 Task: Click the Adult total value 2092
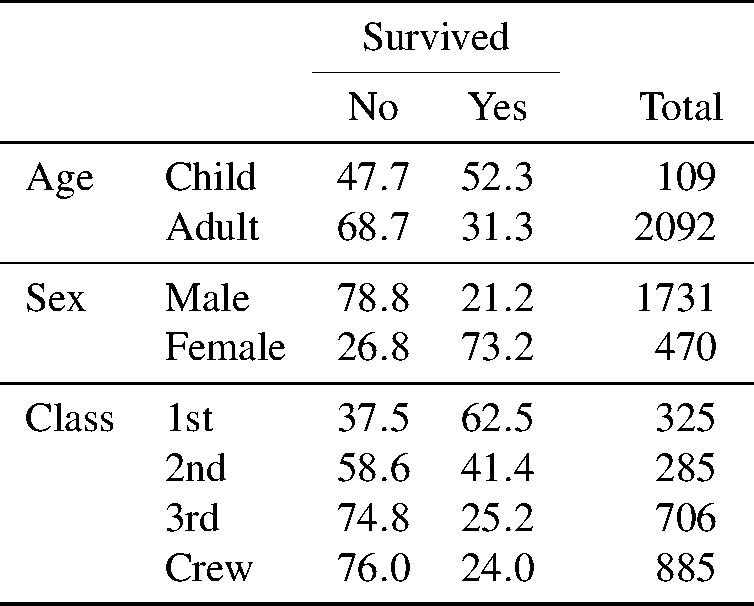(x=675, y=228)
